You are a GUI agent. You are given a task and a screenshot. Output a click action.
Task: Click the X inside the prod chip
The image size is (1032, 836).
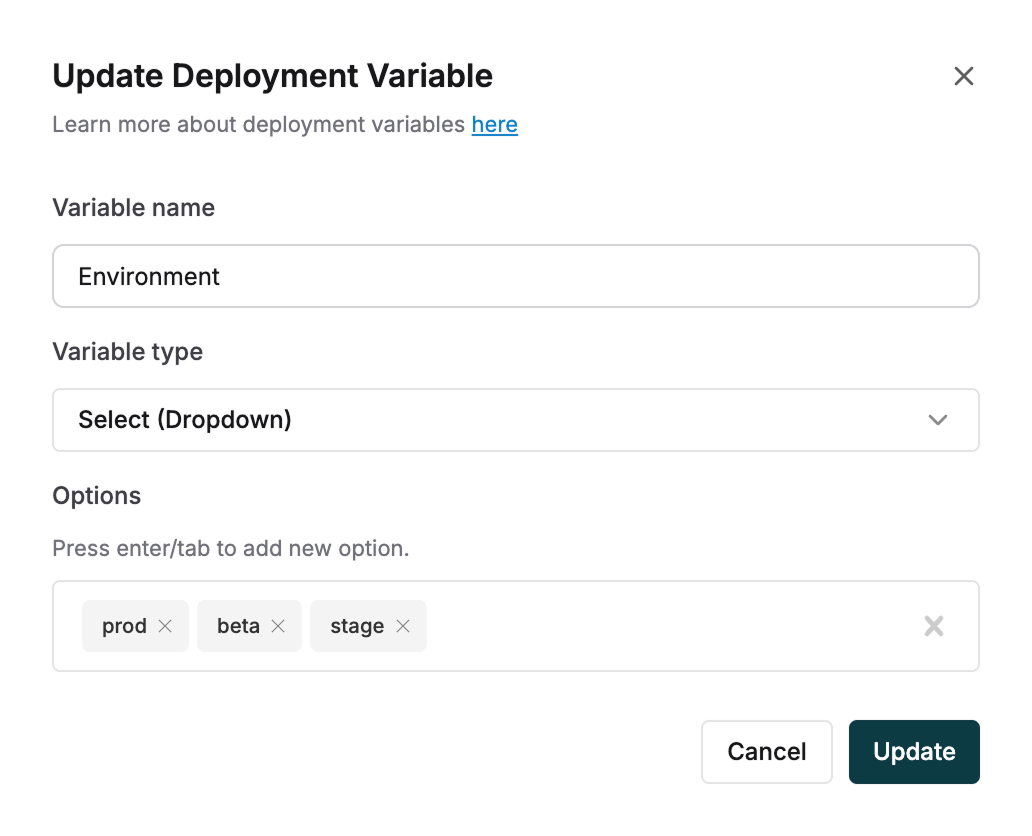click(164, 626)
